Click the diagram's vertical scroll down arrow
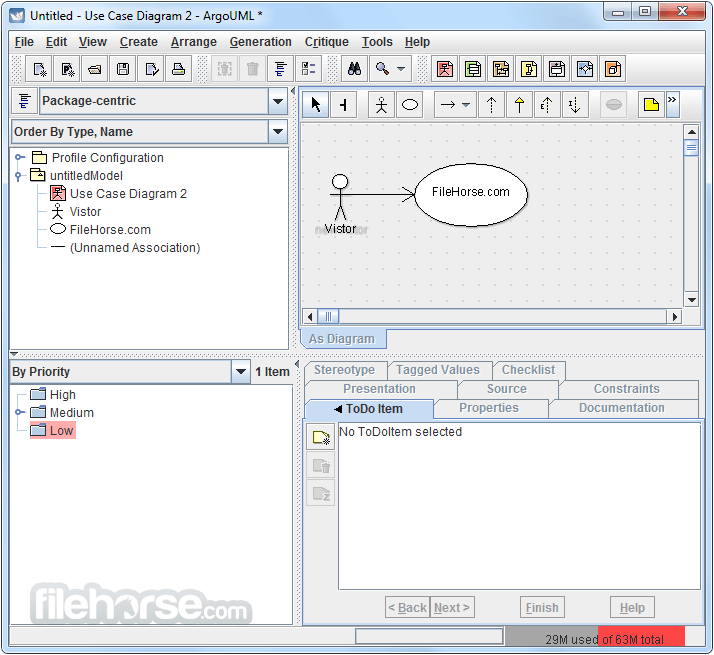This screenshot has height=655, width=714. pos(692,300)
